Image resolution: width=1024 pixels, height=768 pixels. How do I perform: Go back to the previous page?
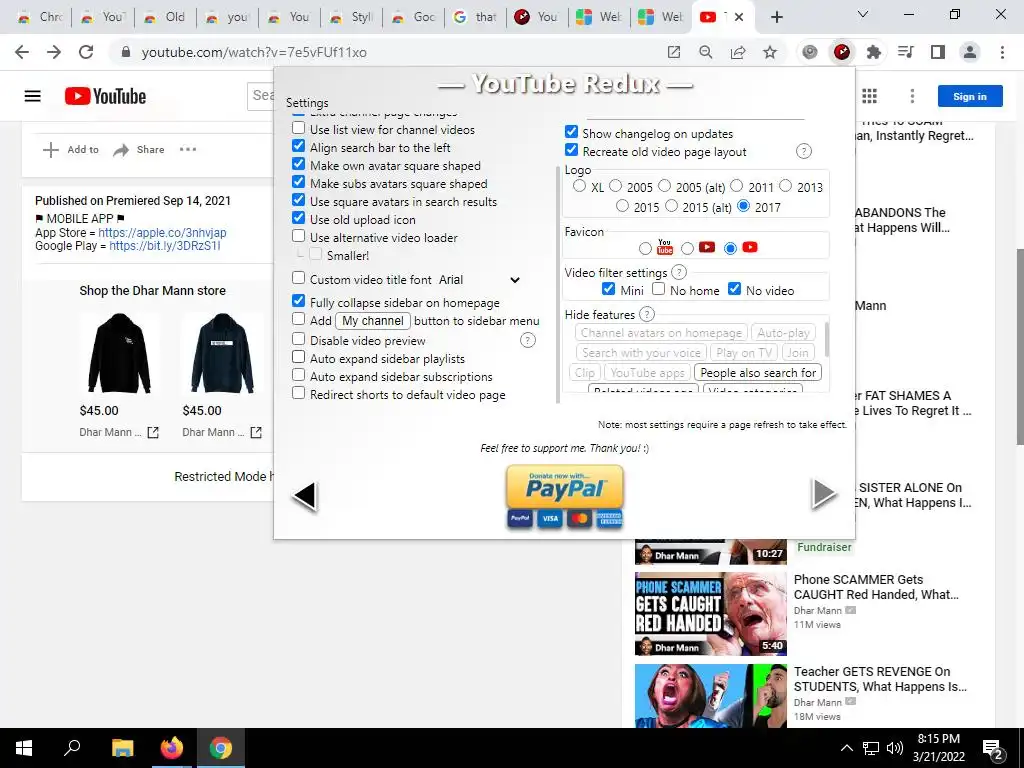coord(22,52)
